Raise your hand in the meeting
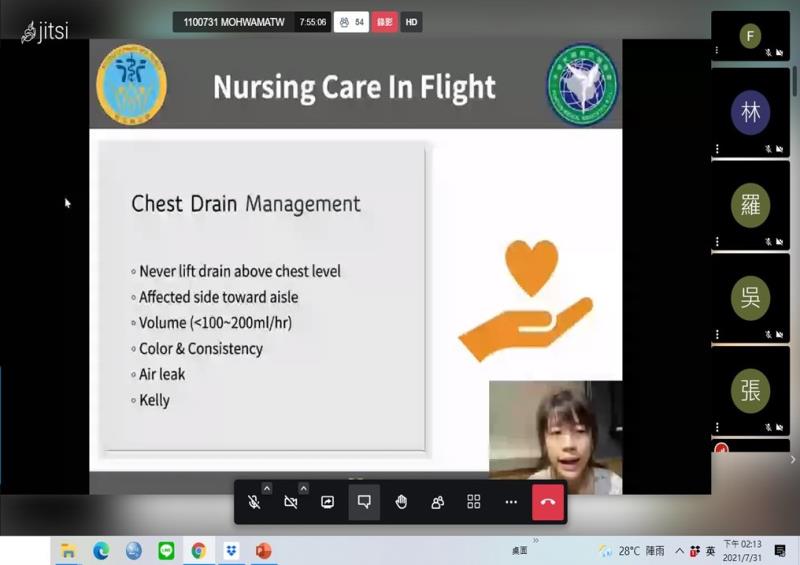 click(x=401, y=502)
